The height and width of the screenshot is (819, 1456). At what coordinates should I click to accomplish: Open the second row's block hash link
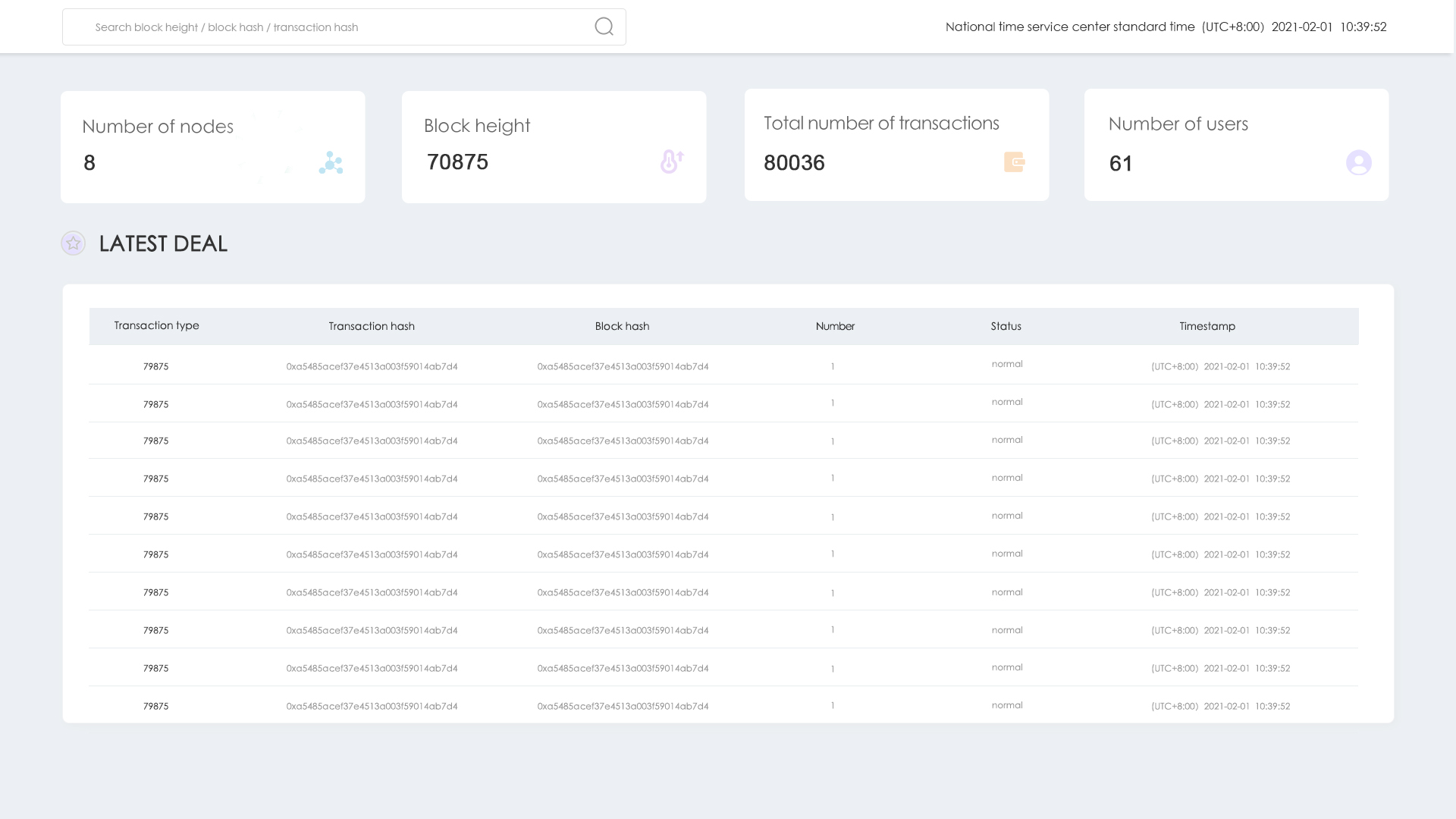(623, 404)
